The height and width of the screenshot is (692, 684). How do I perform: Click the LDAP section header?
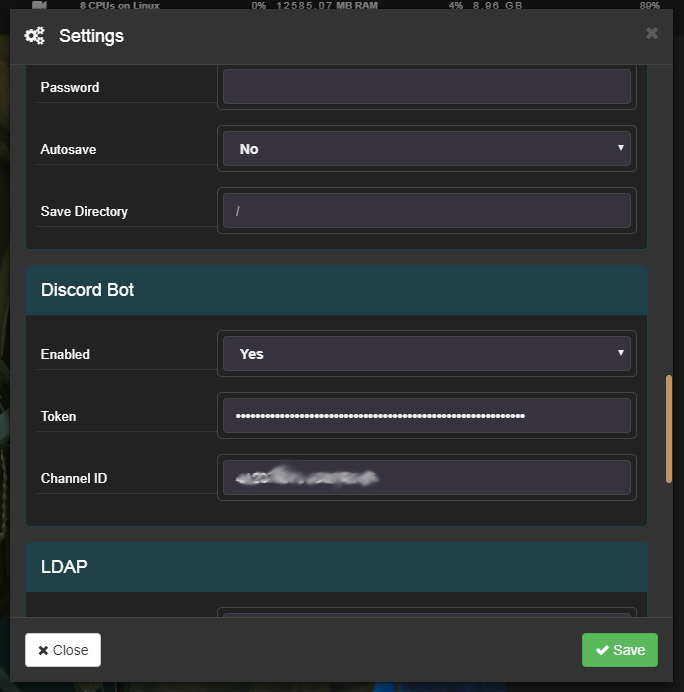[336, 567]
